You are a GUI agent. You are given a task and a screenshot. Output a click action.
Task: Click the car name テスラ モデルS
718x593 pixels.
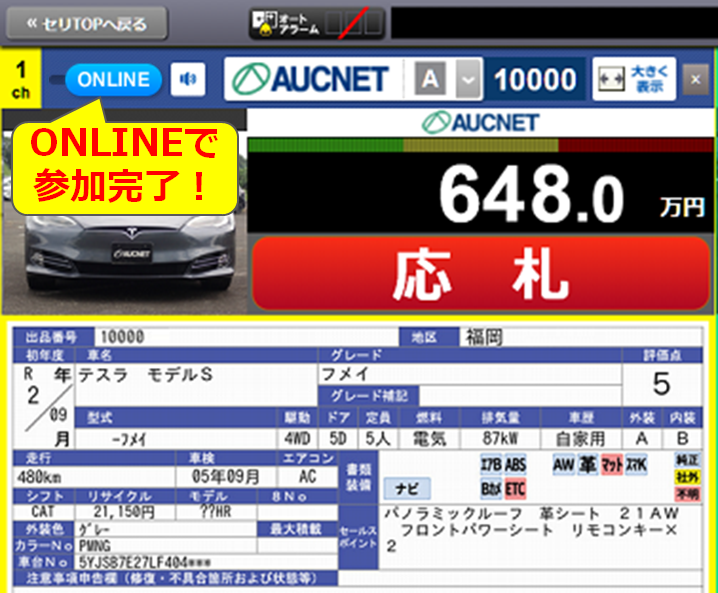click(146, 375)
